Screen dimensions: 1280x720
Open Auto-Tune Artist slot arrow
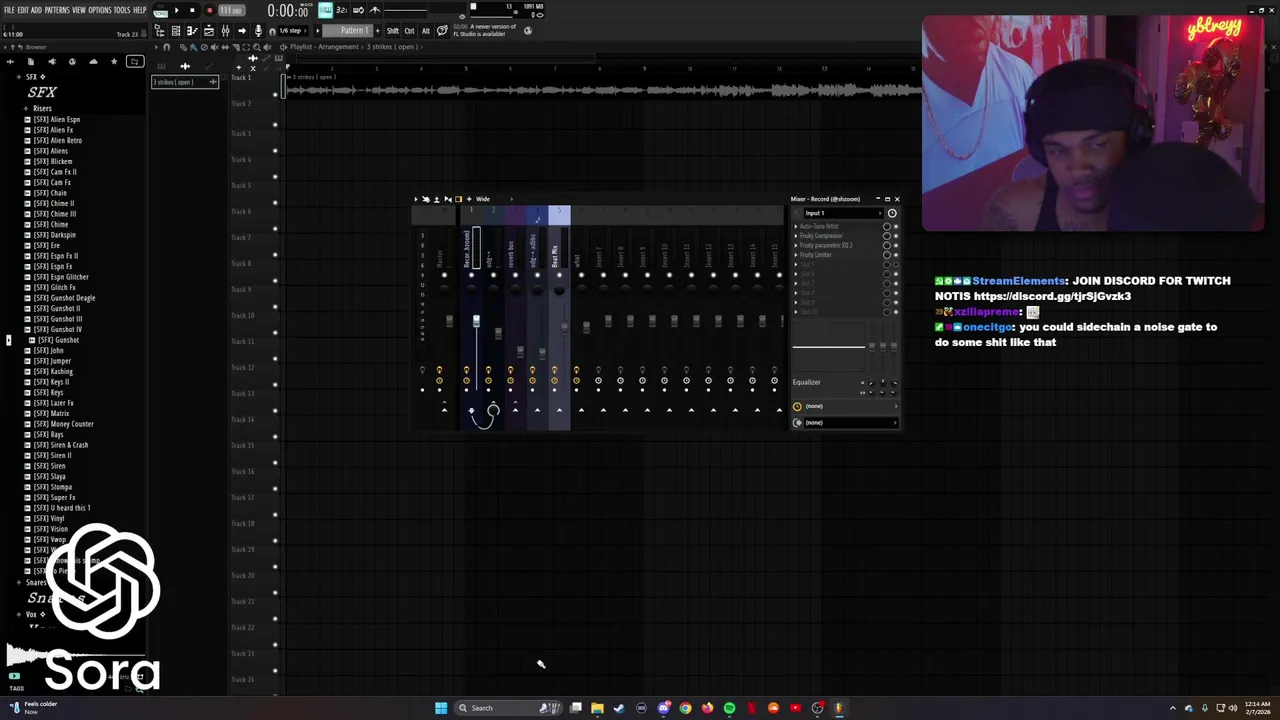796,227
